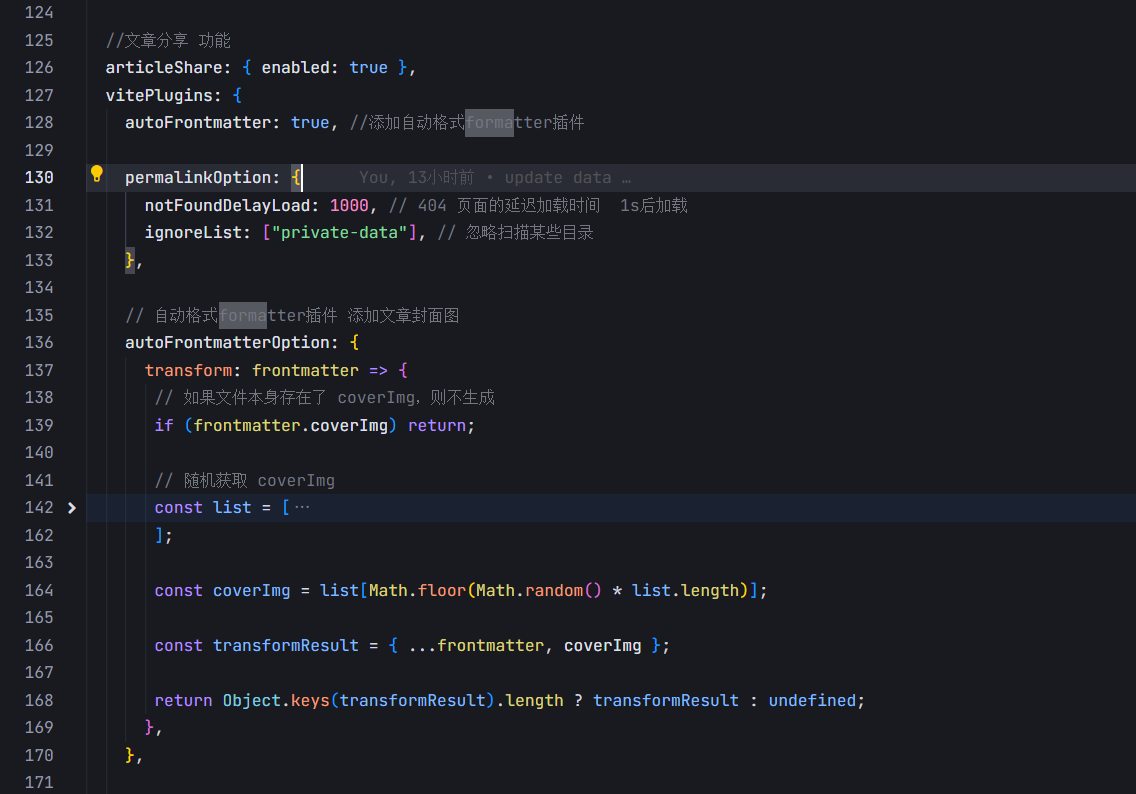1136x794 pixels.
Task: Click line number 142 in the gutter
Action: pos(39,508)
